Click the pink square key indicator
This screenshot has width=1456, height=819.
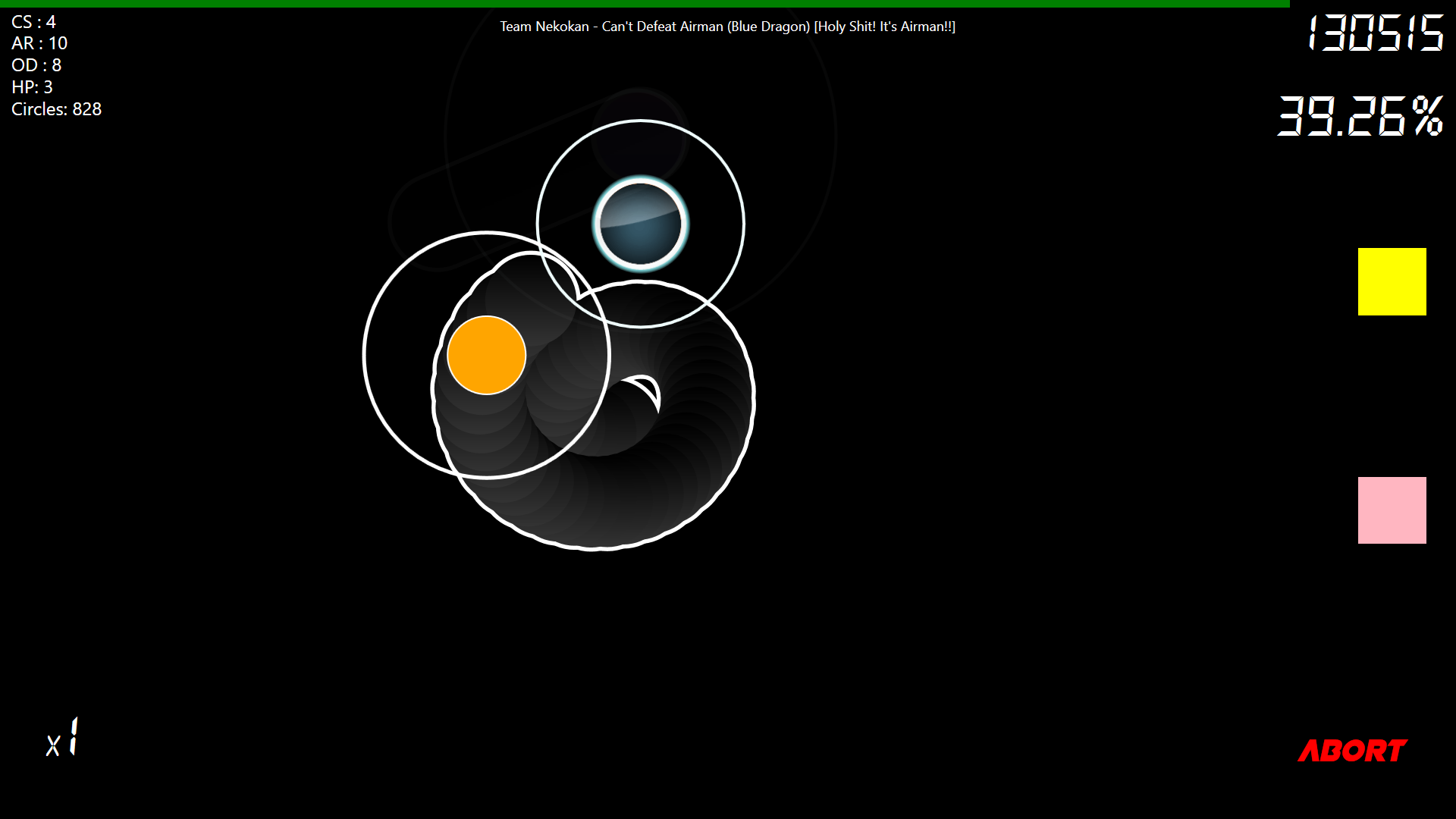point(1392,510)
